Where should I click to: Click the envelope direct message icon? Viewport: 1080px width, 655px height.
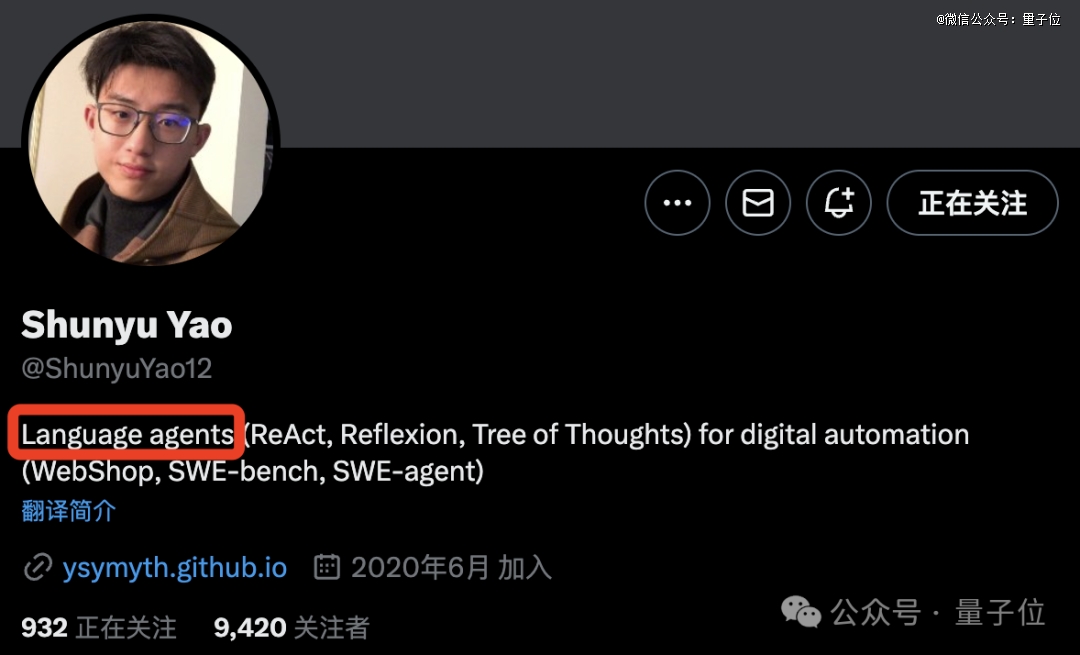click(x=758, y=202)
